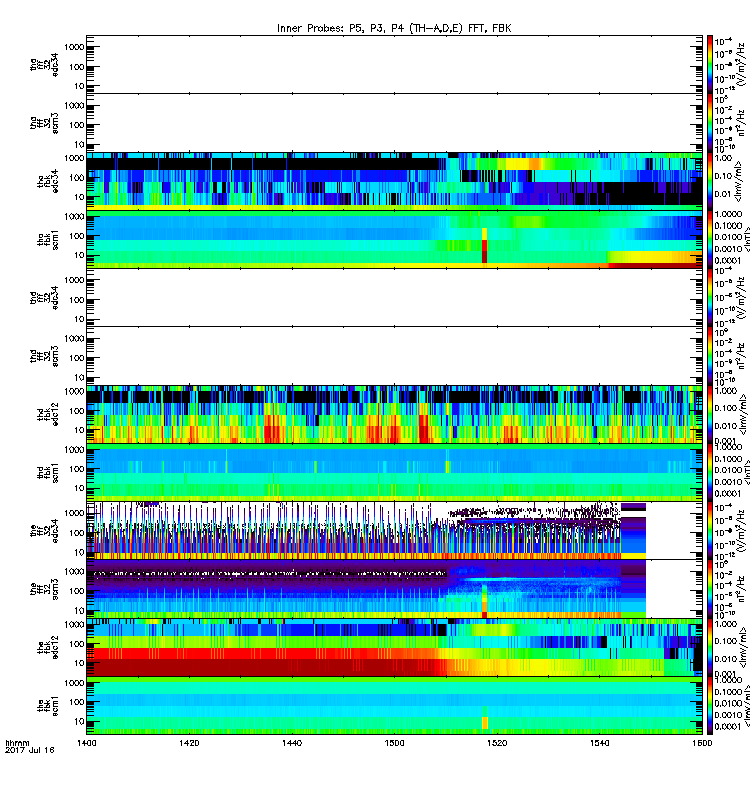Click the 1400 time axis label

pyautogui.click(x=86, y=743)
